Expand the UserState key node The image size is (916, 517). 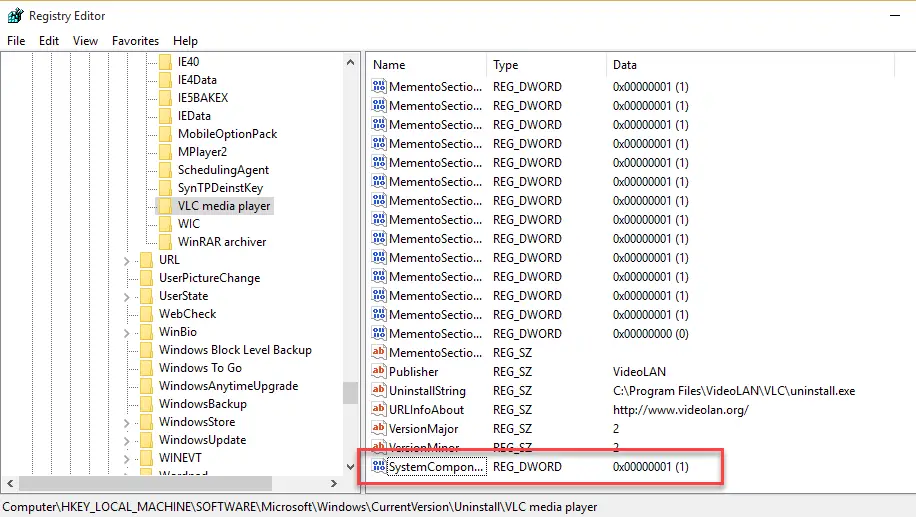pos(127,297)
